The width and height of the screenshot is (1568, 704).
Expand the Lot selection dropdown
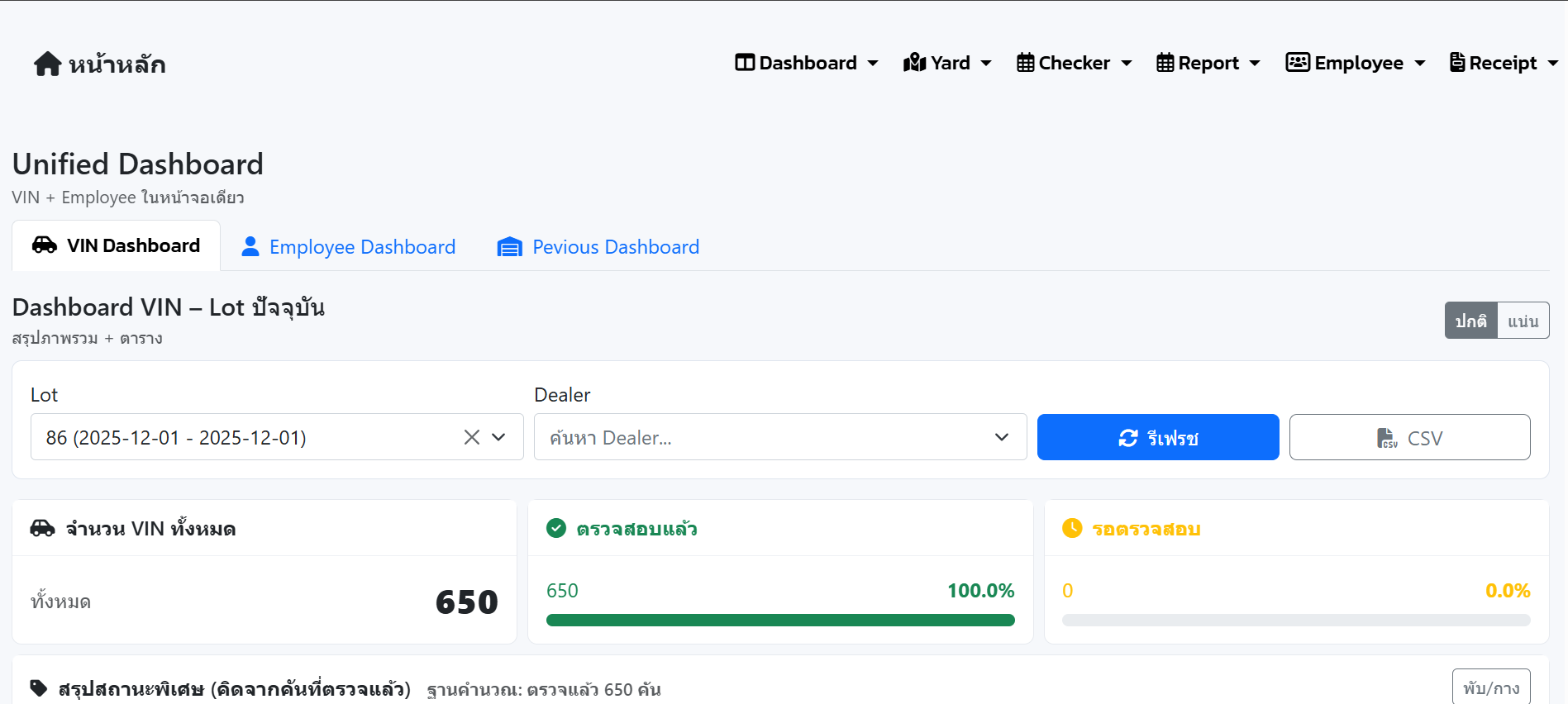click(498, 437)
